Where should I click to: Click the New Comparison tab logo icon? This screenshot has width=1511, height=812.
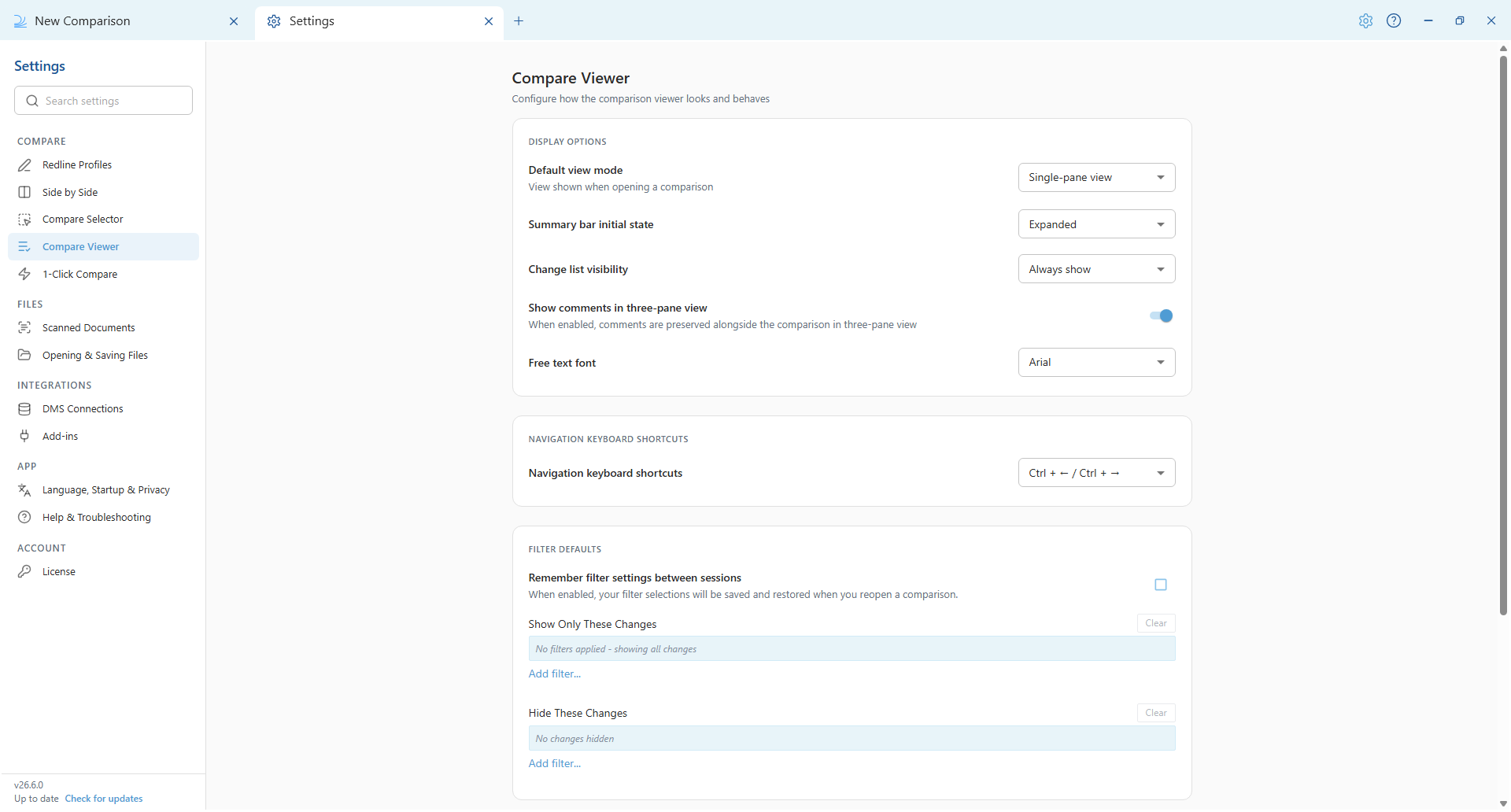(20, 21)
